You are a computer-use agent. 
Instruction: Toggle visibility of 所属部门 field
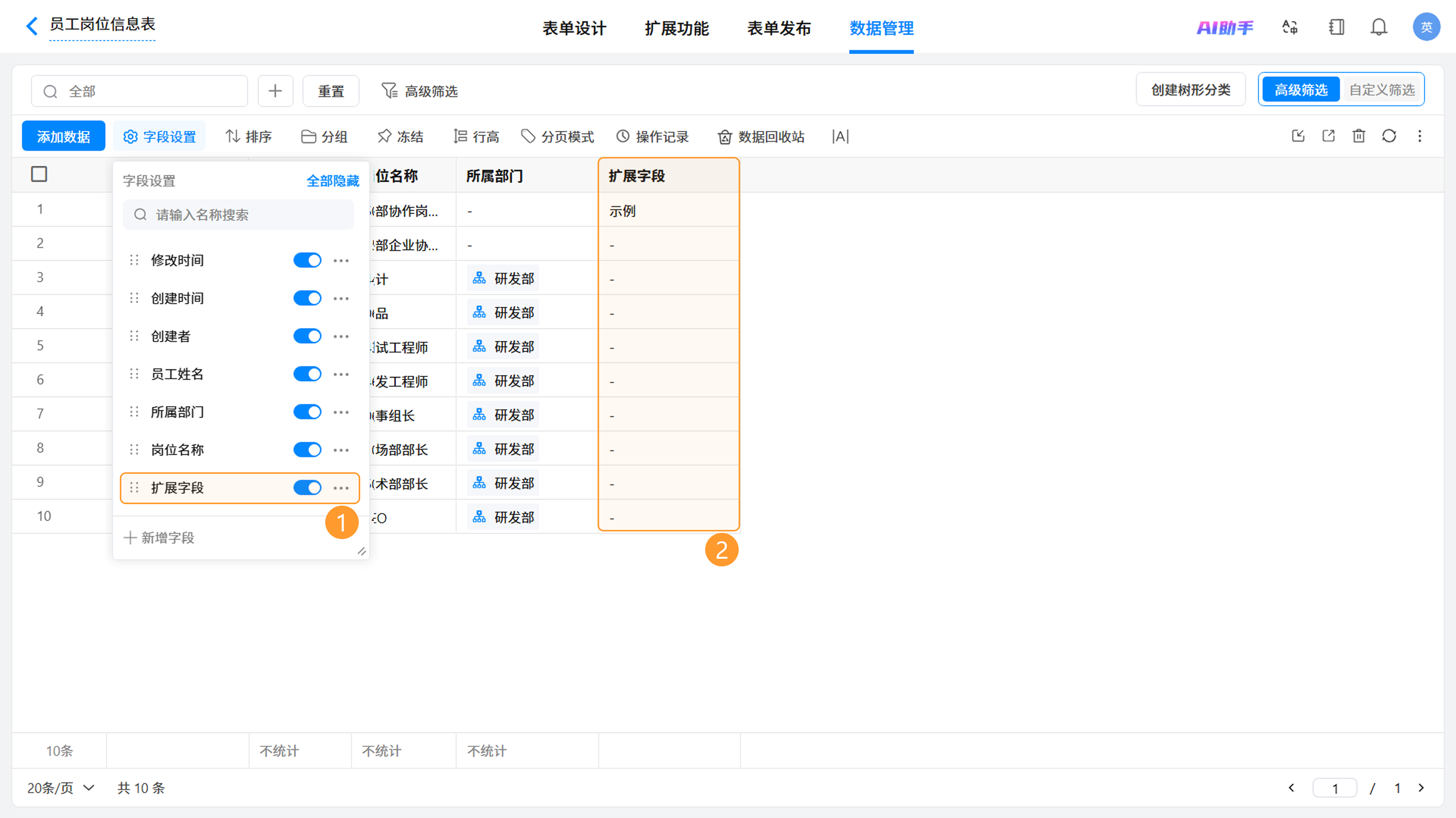click(308, 412)
